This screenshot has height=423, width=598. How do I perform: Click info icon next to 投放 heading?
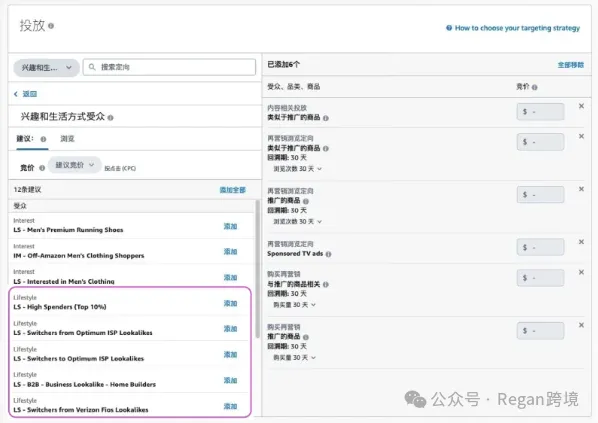[51, 26]
